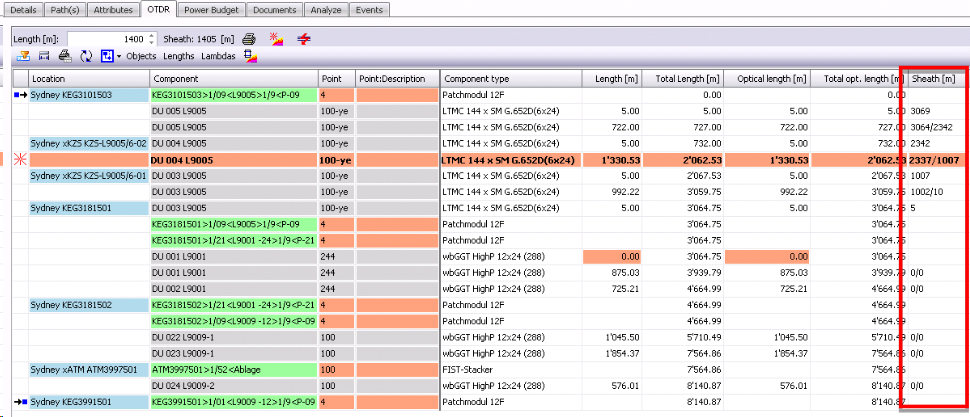Select the Sydney xATM ATM3997501 location cell
This screenshot has height=417, width=970.
click(x=90, y=369)
